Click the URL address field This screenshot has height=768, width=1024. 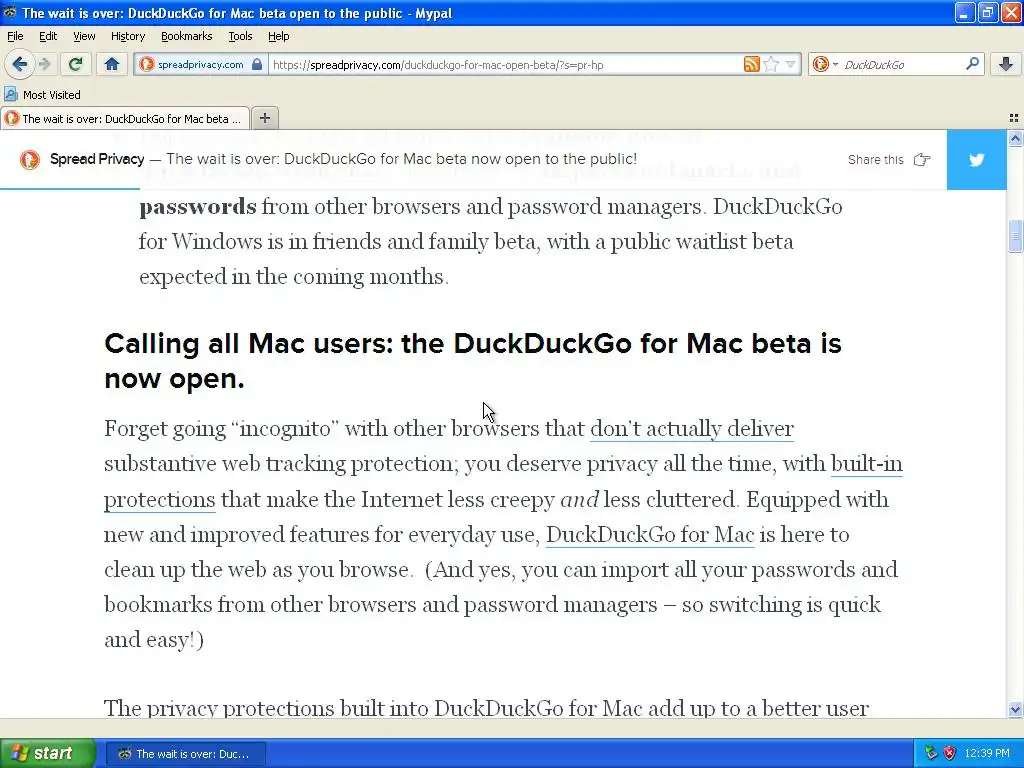504,64
